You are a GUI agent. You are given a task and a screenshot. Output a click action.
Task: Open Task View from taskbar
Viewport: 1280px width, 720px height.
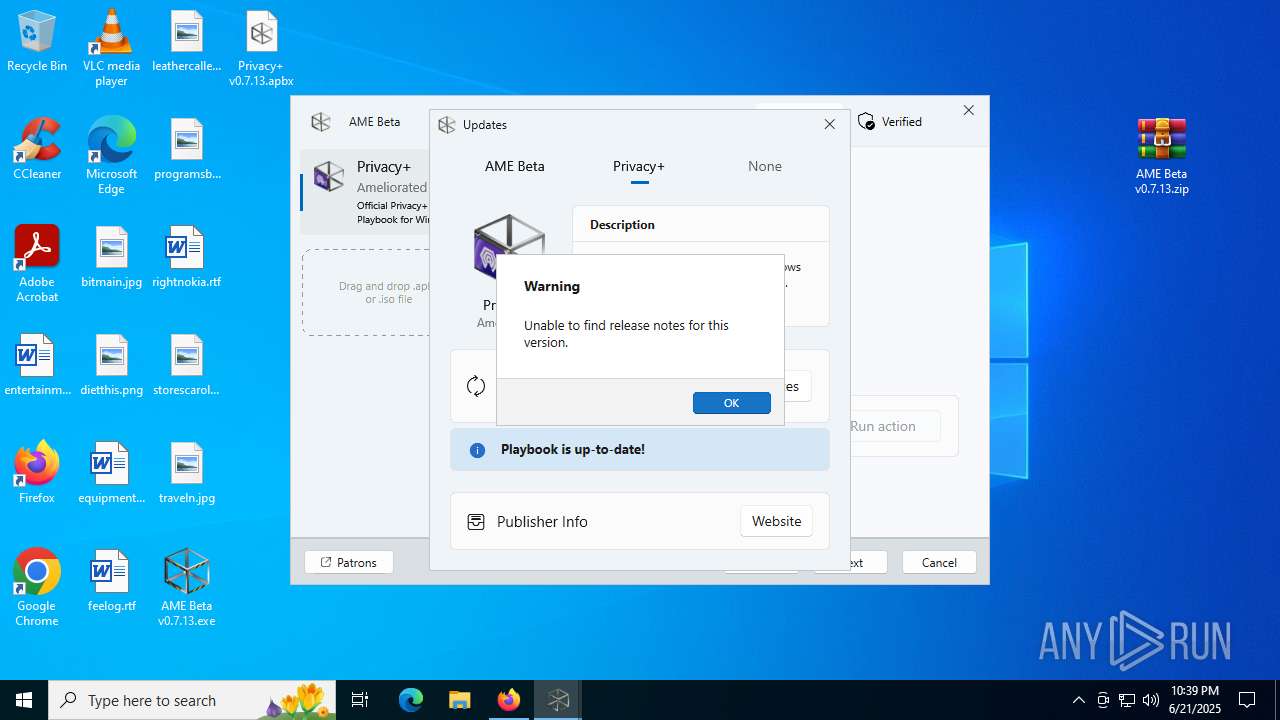point(360,700)
